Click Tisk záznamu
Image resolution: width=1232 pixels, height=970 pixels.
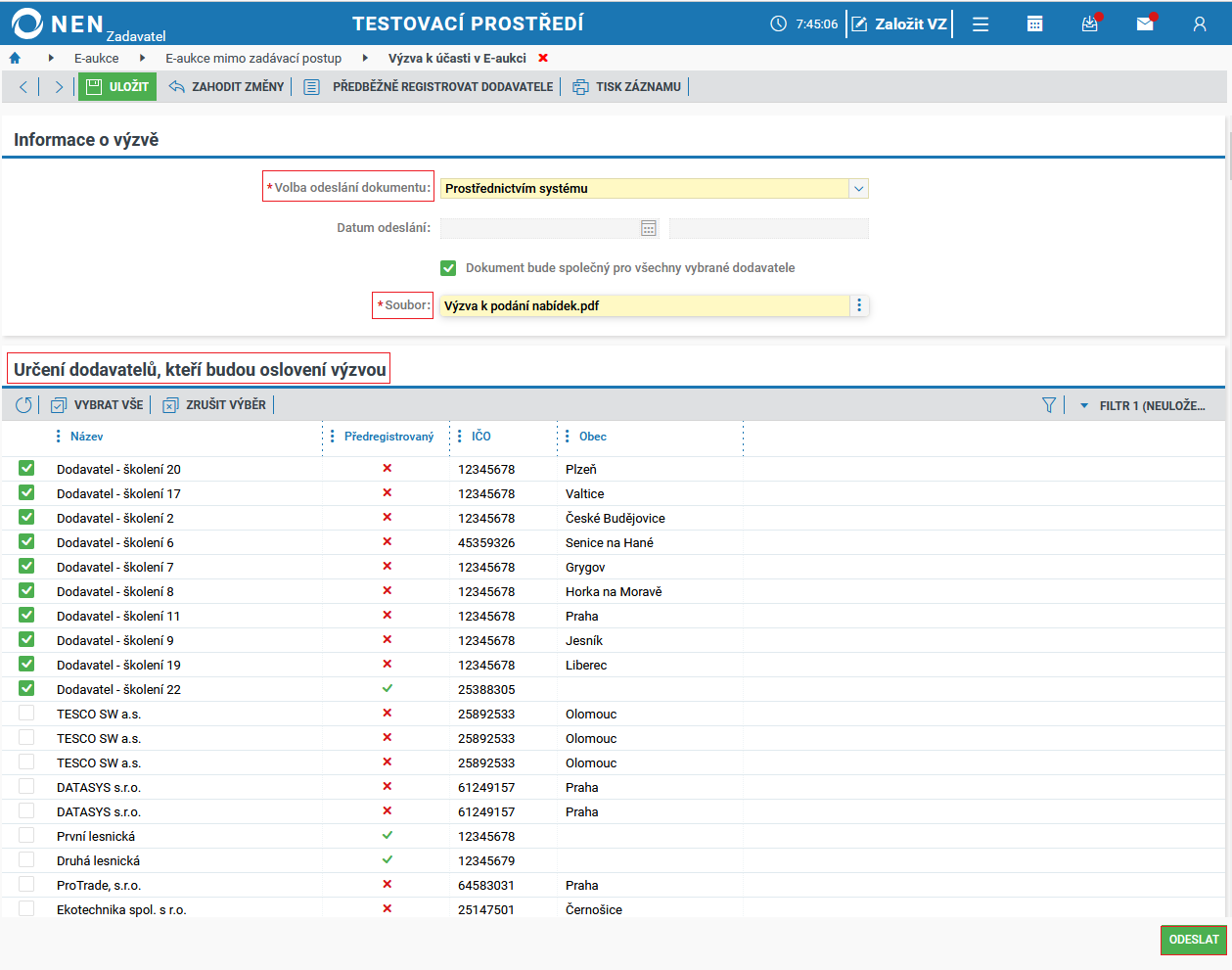tap(627, 87)
